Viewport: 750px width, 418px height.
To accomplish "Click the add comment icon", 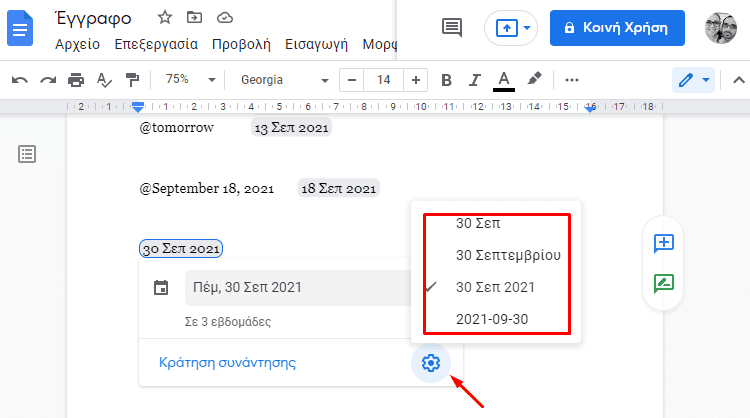I will (663, 243).
